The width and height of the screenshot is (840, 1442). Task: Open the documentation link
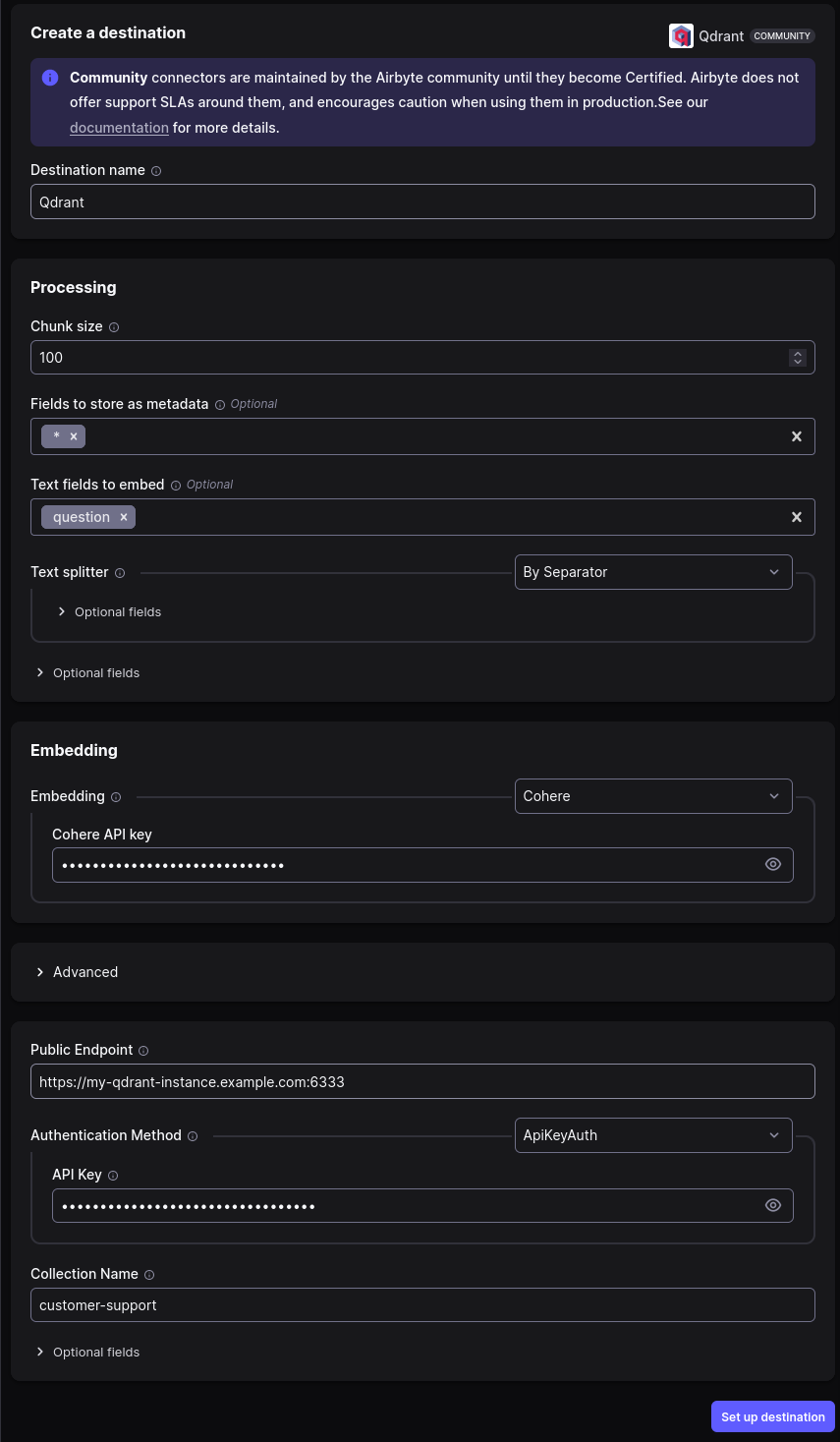click(x=119, y=127)
